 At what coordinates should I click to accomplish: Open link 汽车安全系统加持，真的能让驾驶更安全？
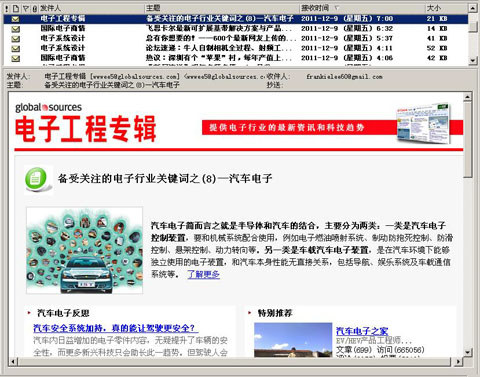point(115,328)
